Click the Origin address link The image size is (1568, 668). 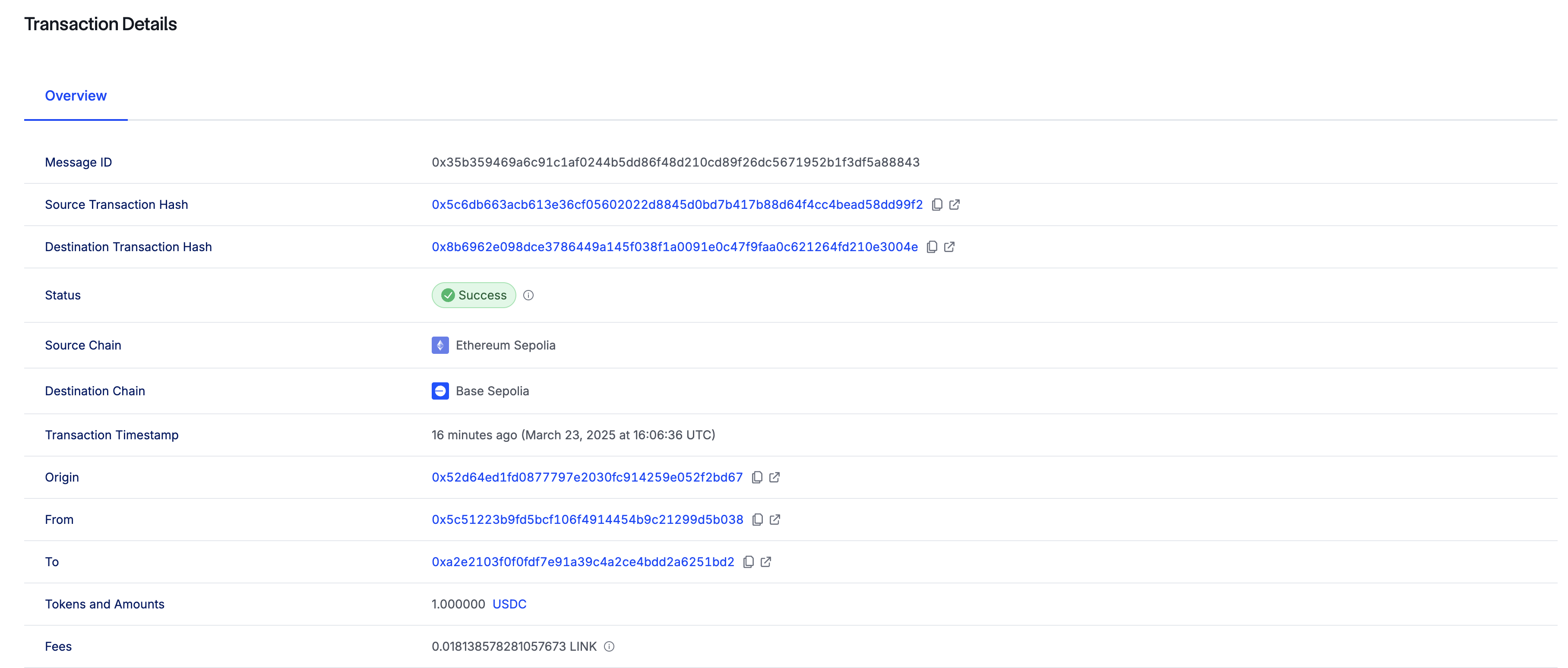(587, 478)
